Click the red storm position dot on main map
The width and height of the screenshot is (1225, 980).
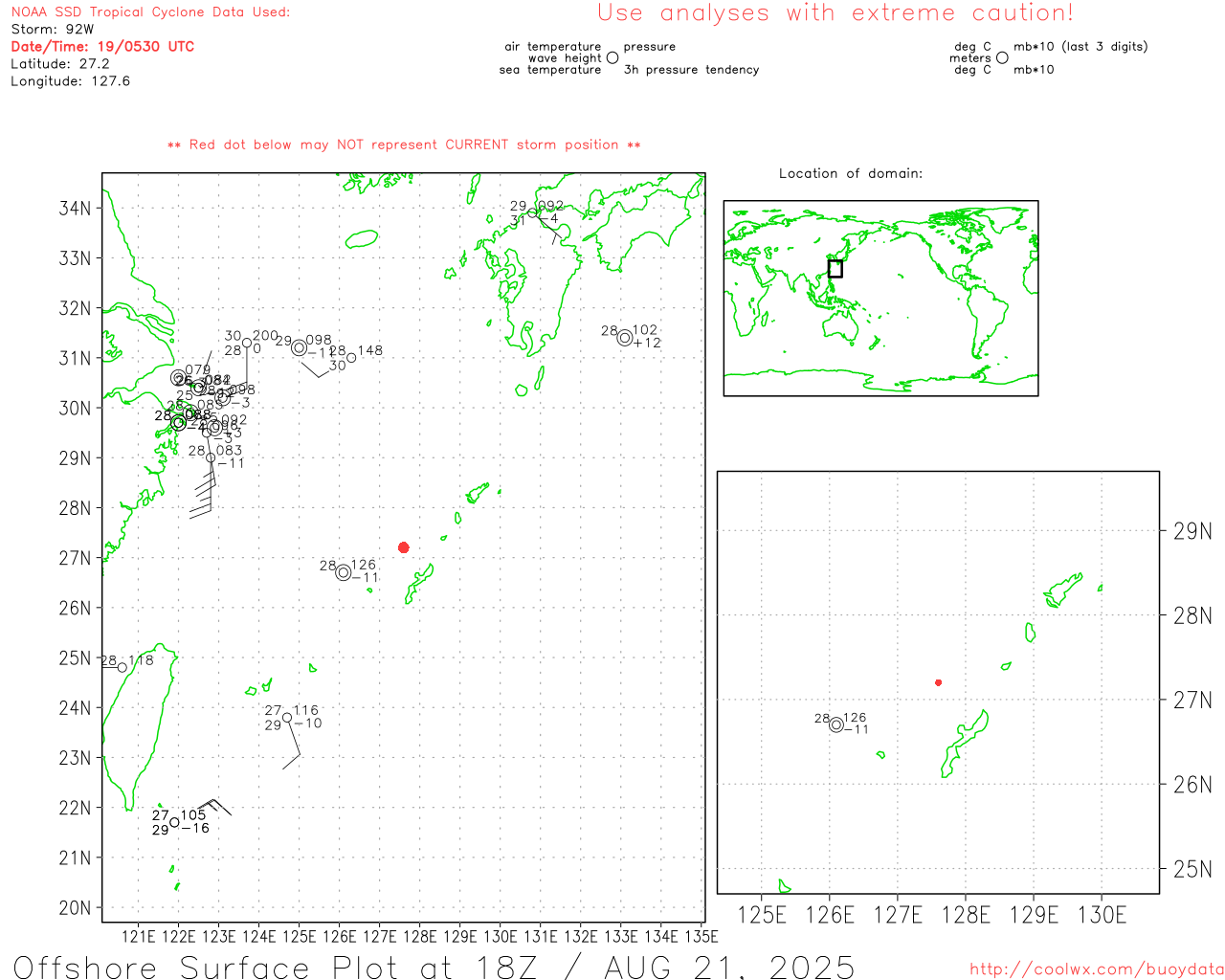pos(404,547)
